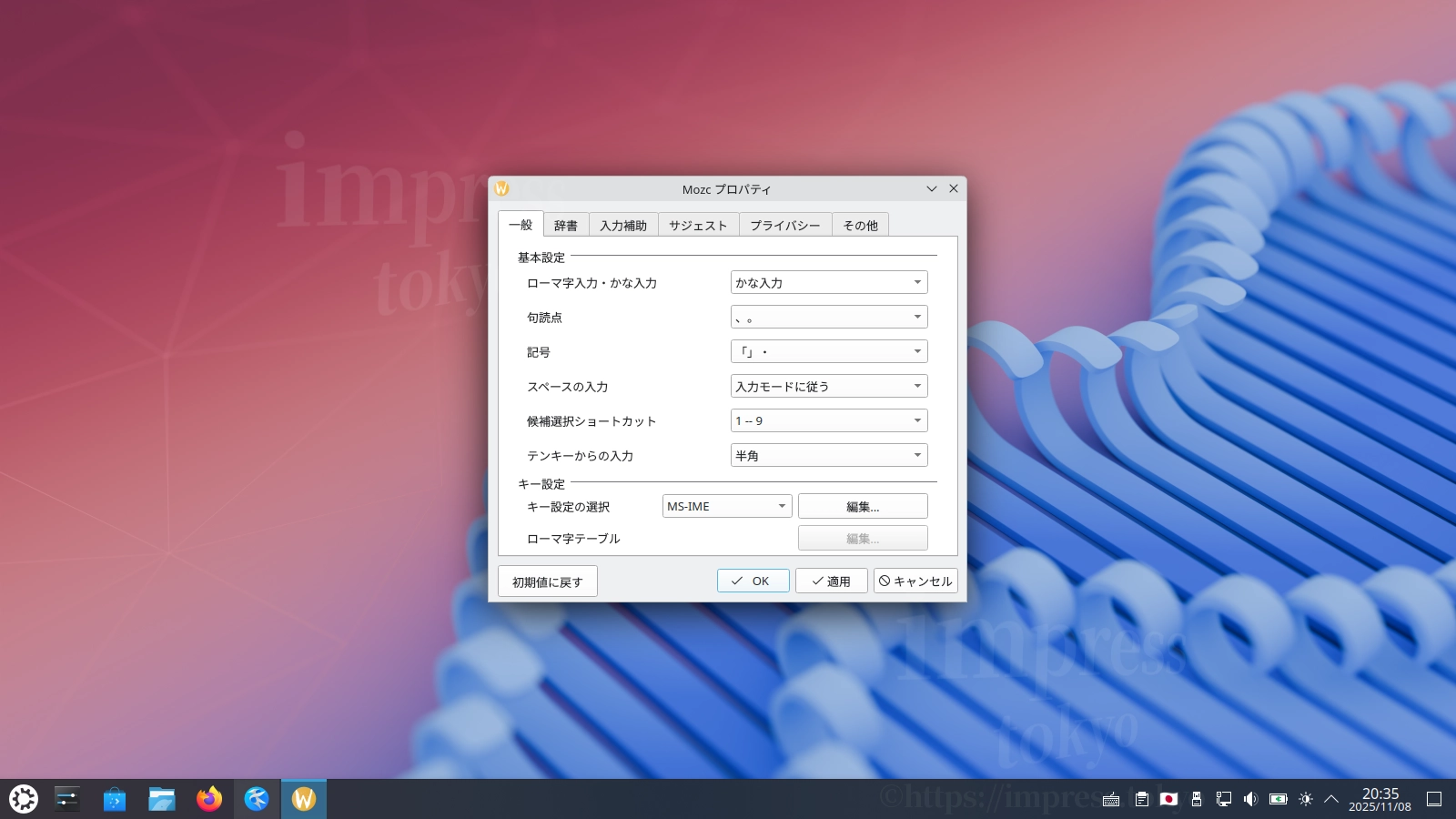Open the clipboard tray icon
Image resolution: width=1456 pixels, height=819 pixels.
(x=1141, y=799)
